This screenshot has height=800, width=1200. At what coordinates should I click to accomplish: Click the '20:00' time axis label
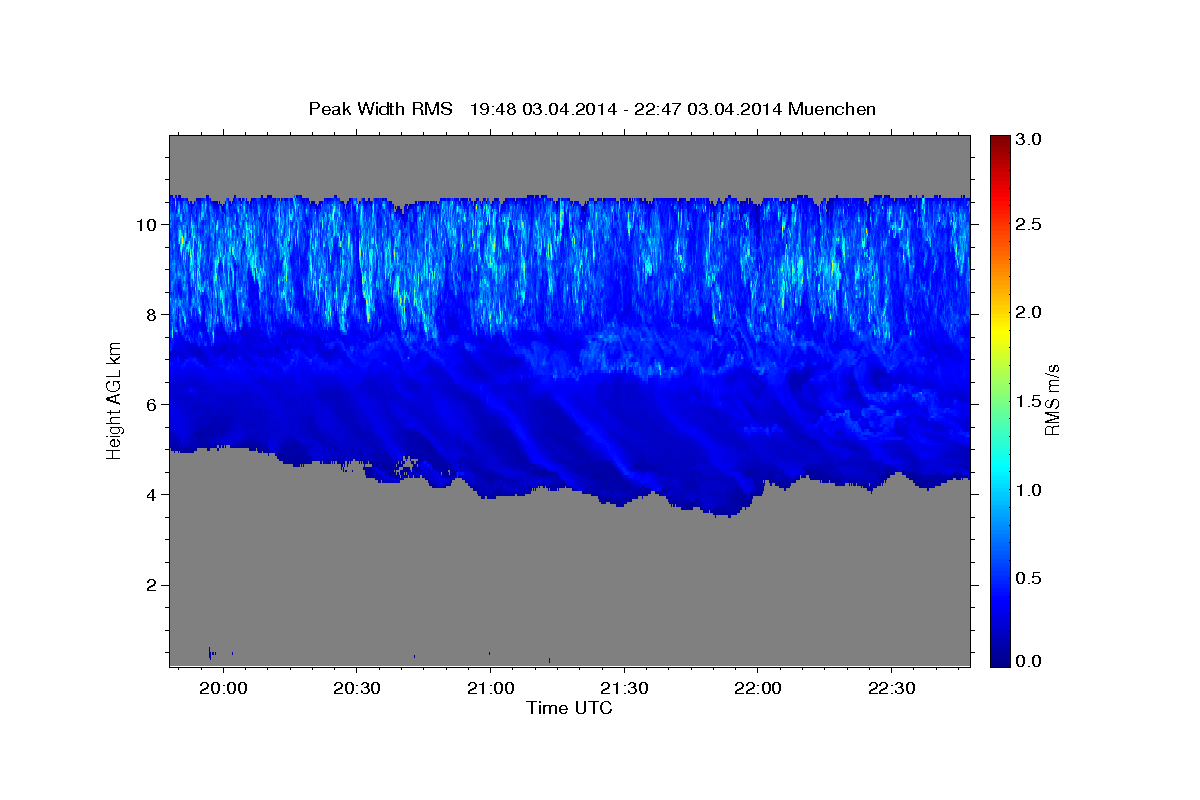point(222,688)
